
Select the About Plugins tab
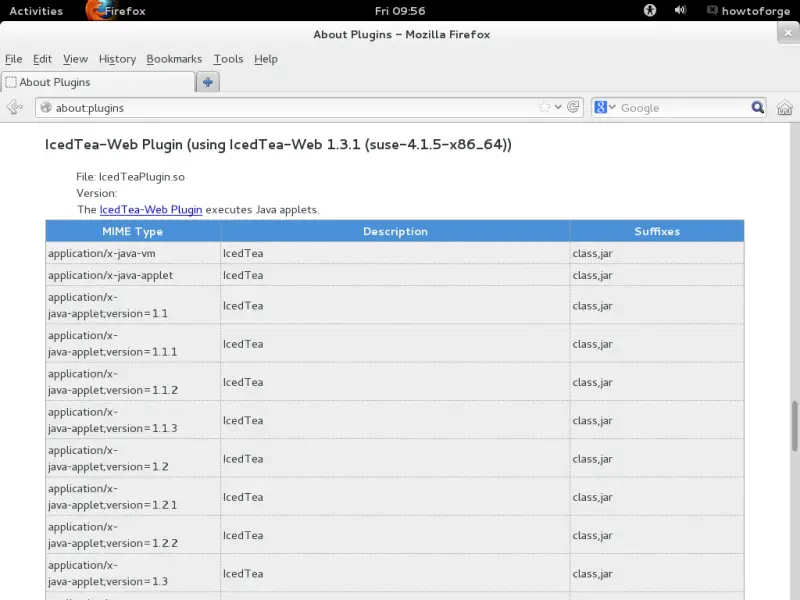[98, 82]
